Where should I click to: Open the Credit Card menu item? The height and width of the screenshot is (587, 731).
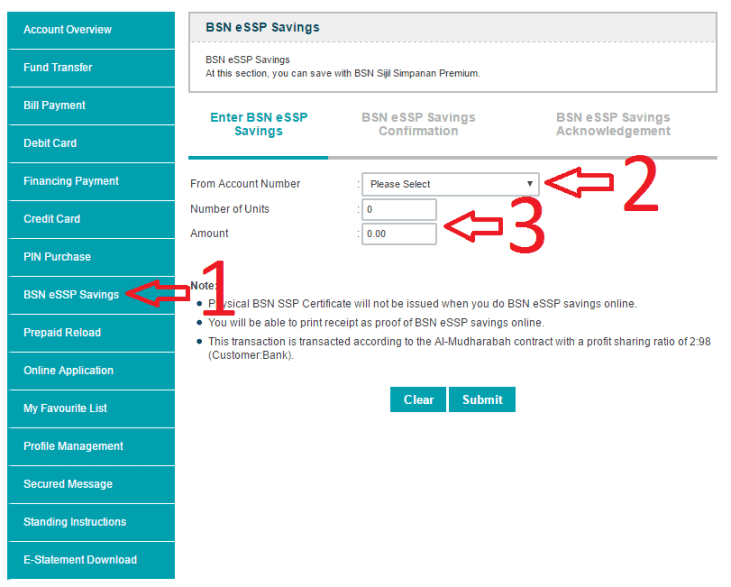point(91,219)
